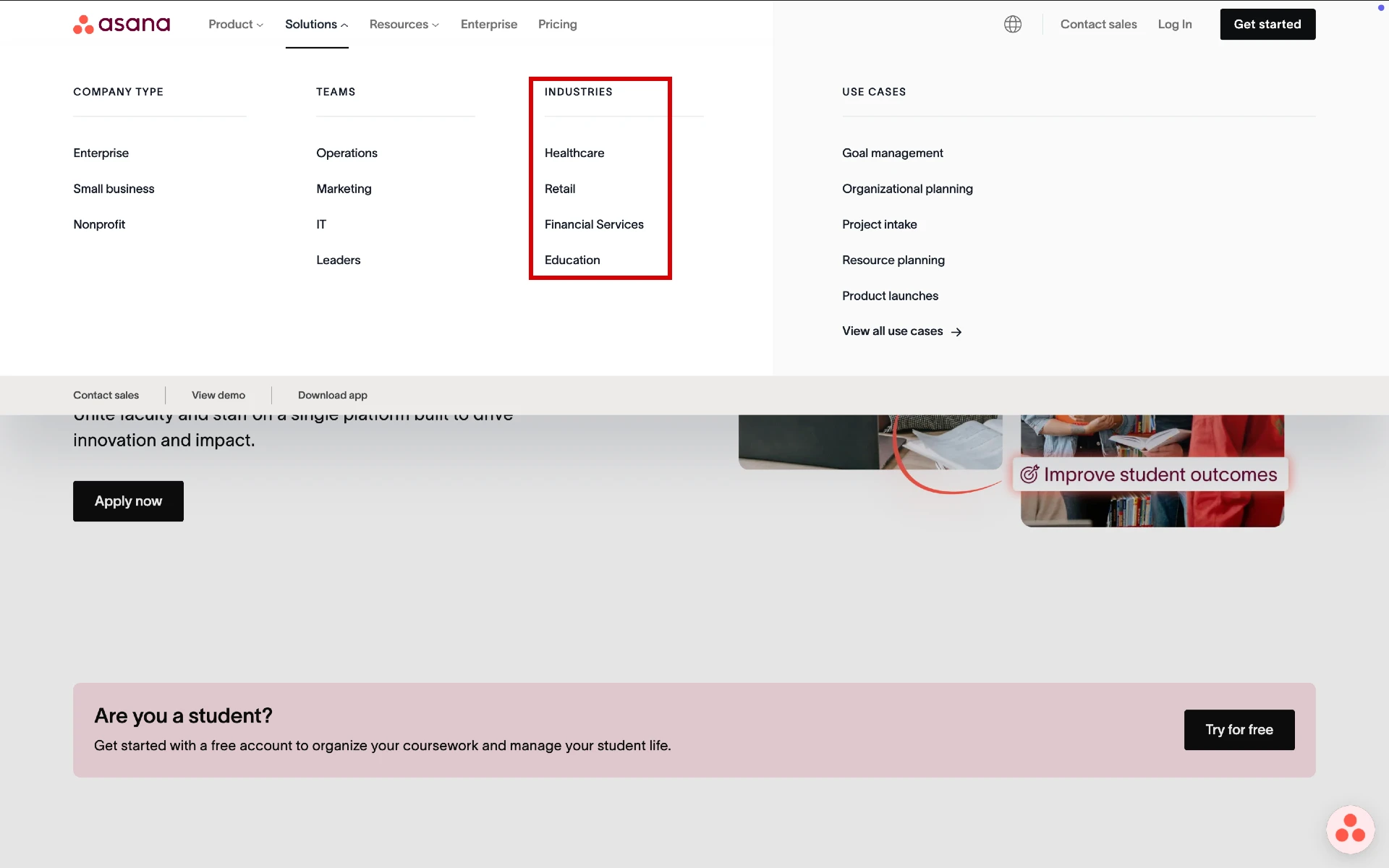Image resolution: width=1389 pixels, height=868 pixels.
Task: Open Goal management use case
Action: [892, 153]
